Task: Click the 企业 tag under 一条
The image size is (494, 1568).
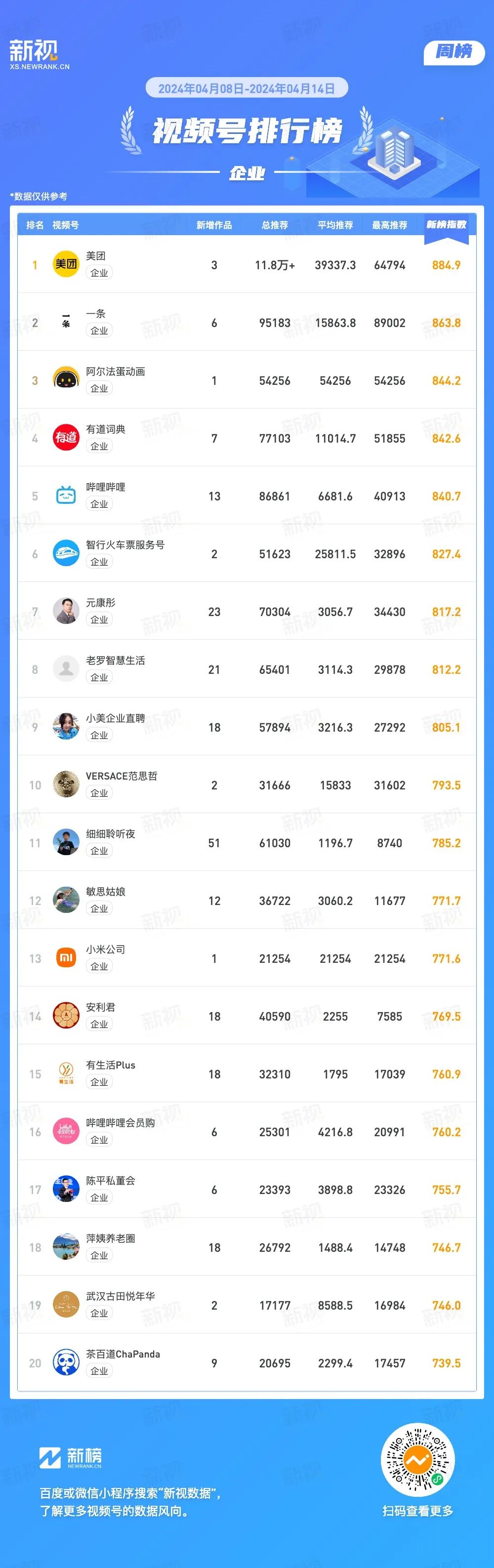Action: coord(99,330)
